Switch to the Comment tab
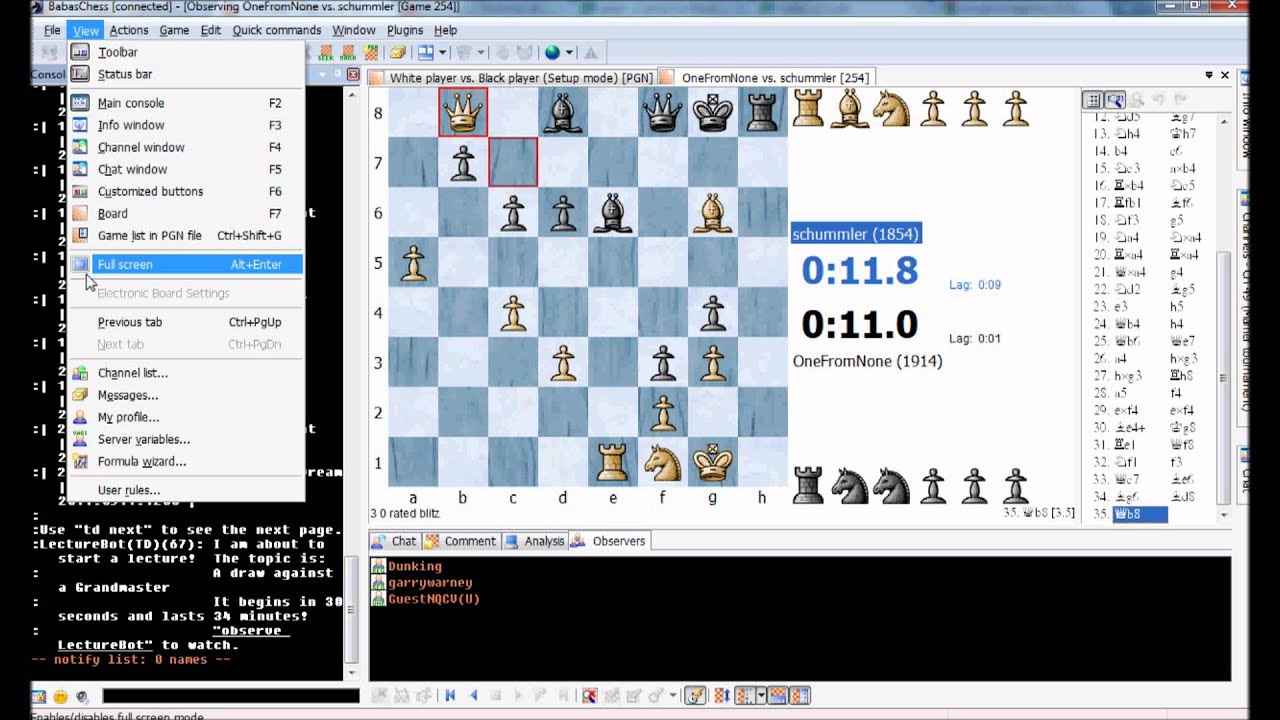 (461, 541)
